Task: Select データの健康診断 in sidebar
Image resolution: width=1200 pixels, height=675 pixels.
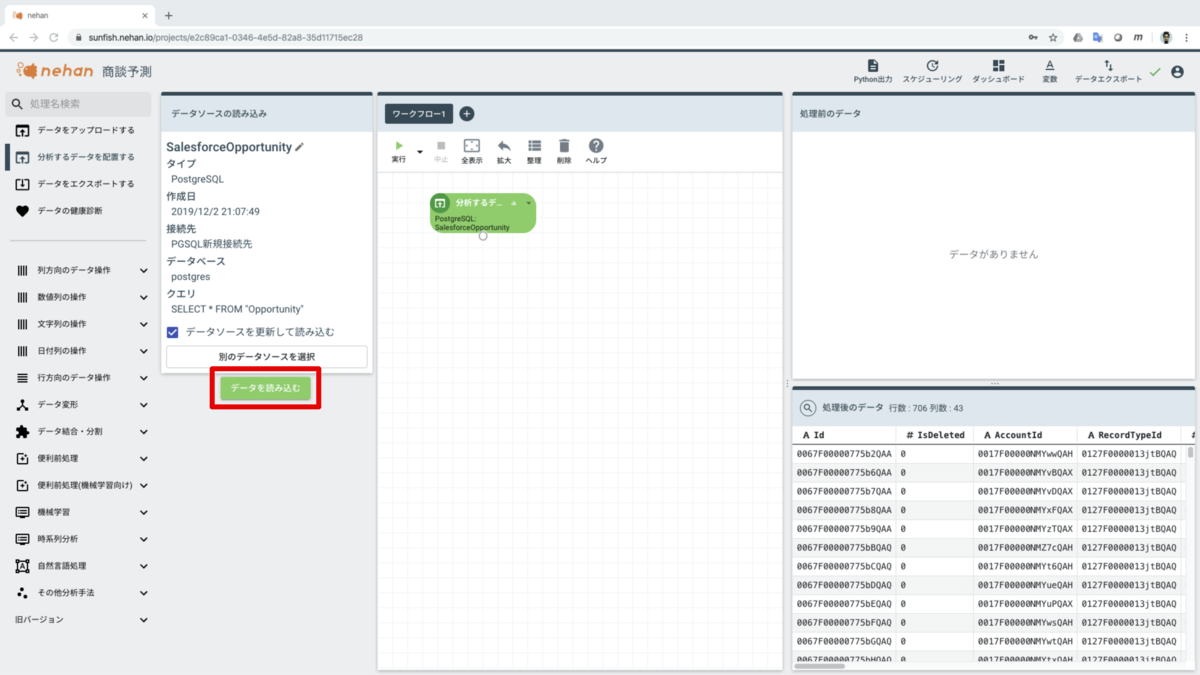Action: point(78,211)
